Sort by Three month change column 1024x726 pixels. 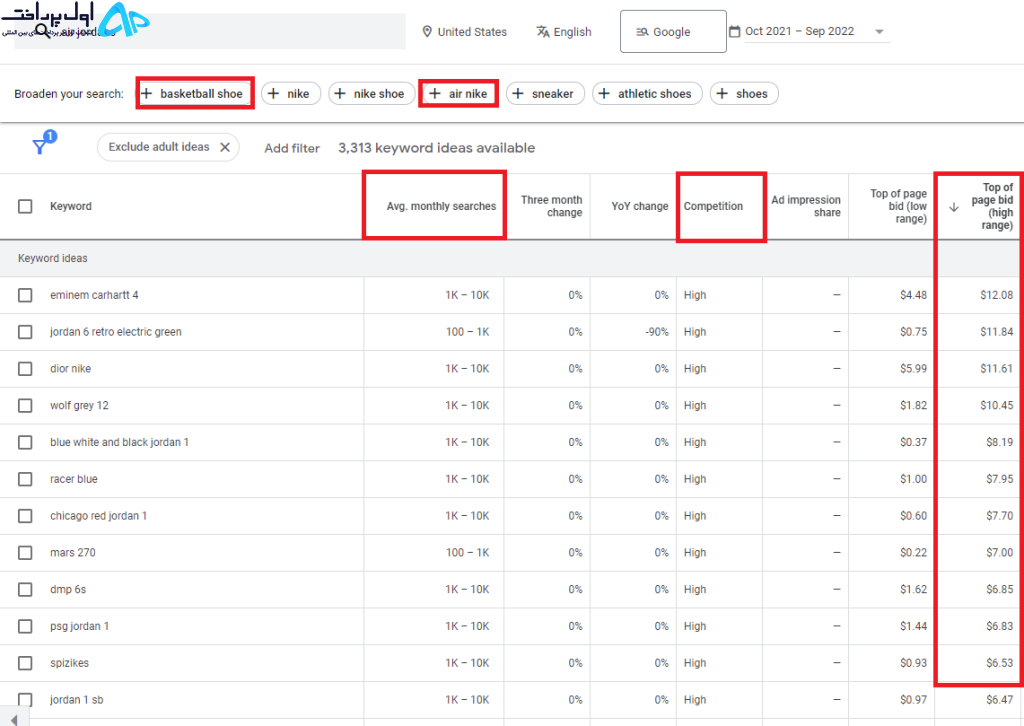tap(551, 206)
